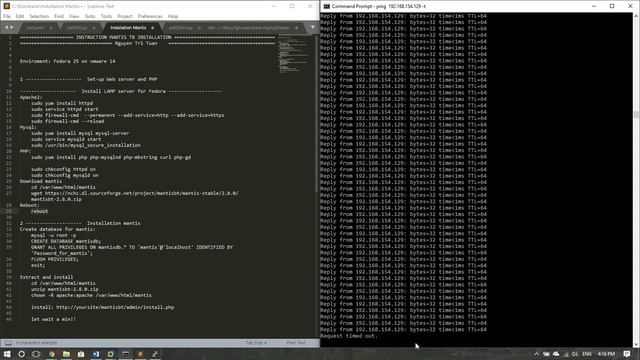
Task: Open Cortana search circle on taskbar
Action: (22, 354)
